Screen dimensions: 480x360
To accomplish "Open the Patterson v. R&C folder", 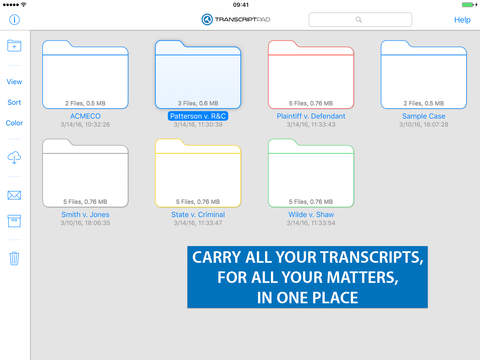I will pos(198,75).
